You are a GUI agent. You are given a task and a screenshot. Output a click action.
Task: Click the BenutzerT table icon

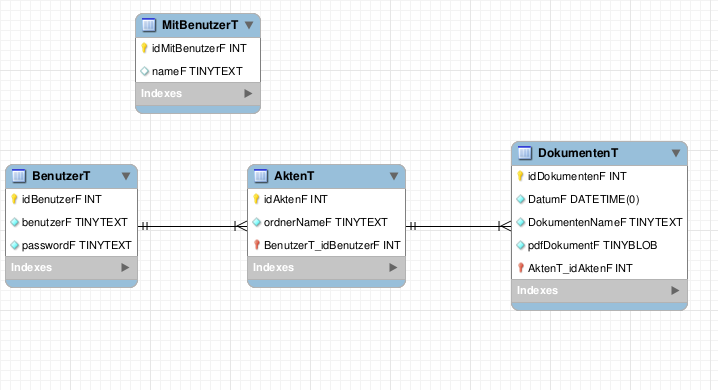(x=19, y=176)
